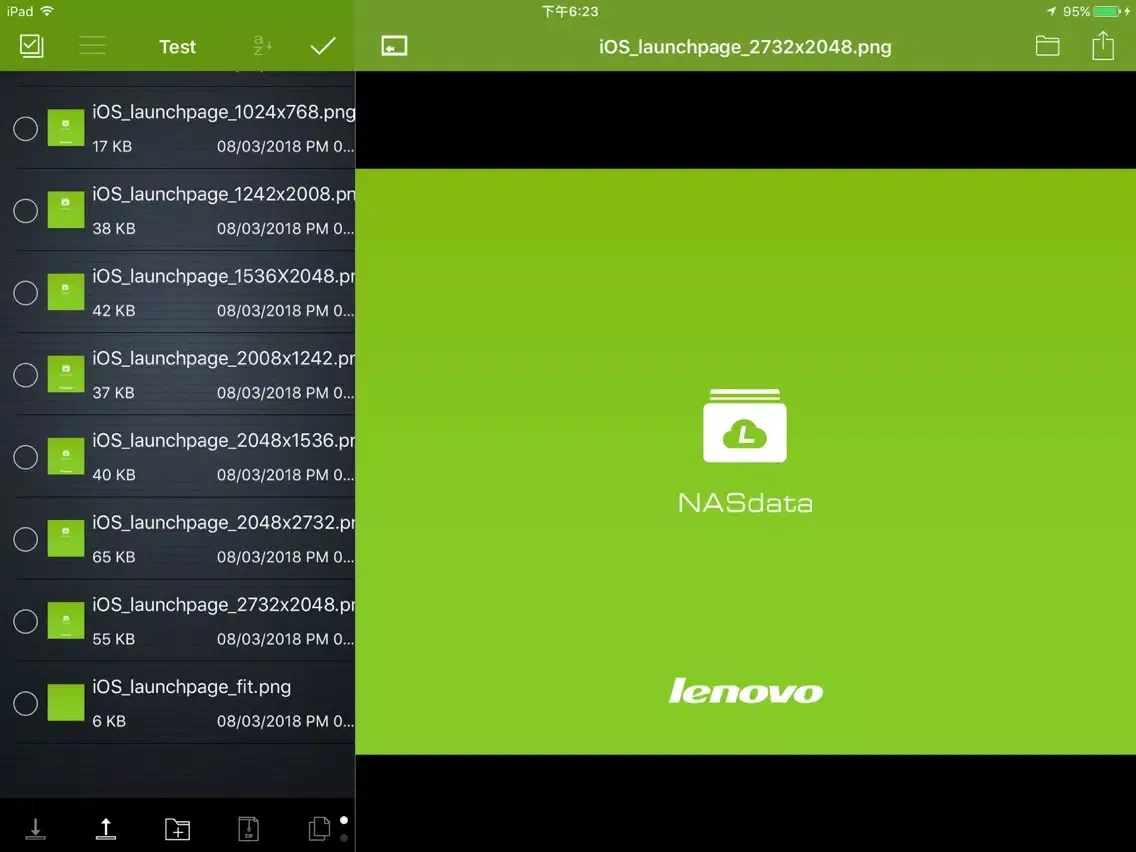The width and height of the screenshot is (1136, 852).
Task: Tap the 17 KB size label
Action: click(112, 146)
